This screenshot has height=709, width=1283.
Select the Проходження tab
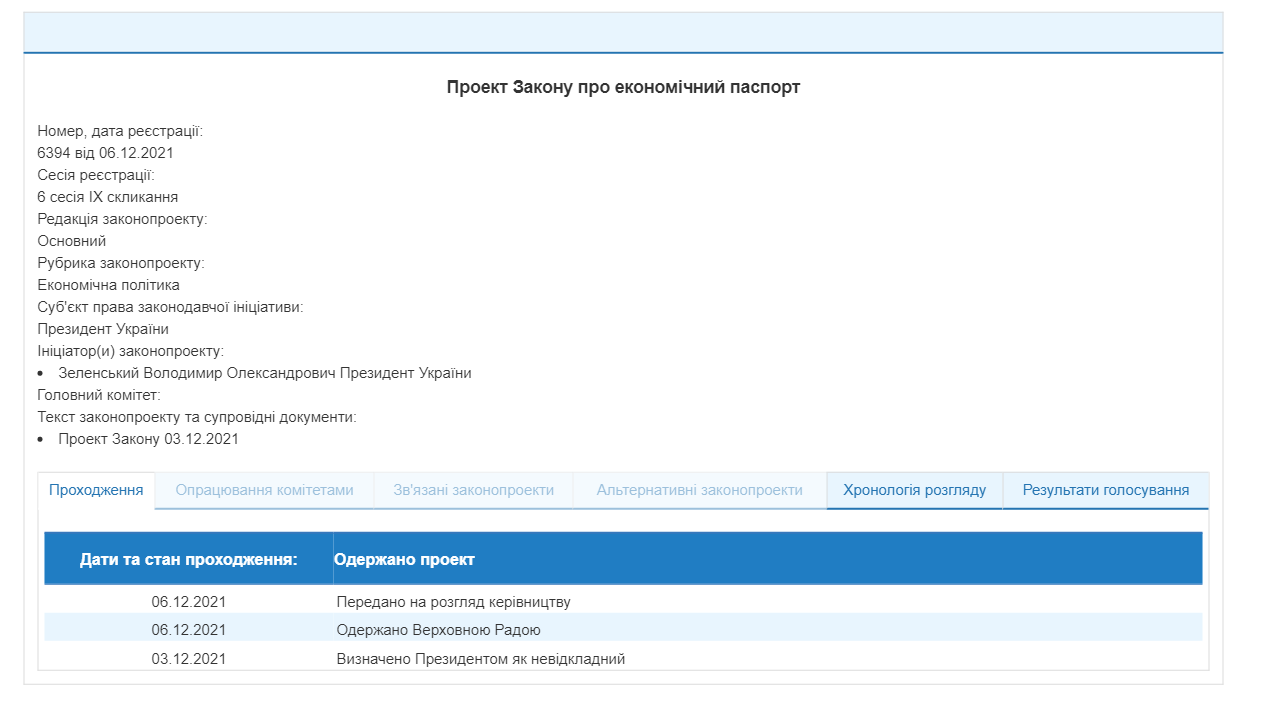(96, 490)
